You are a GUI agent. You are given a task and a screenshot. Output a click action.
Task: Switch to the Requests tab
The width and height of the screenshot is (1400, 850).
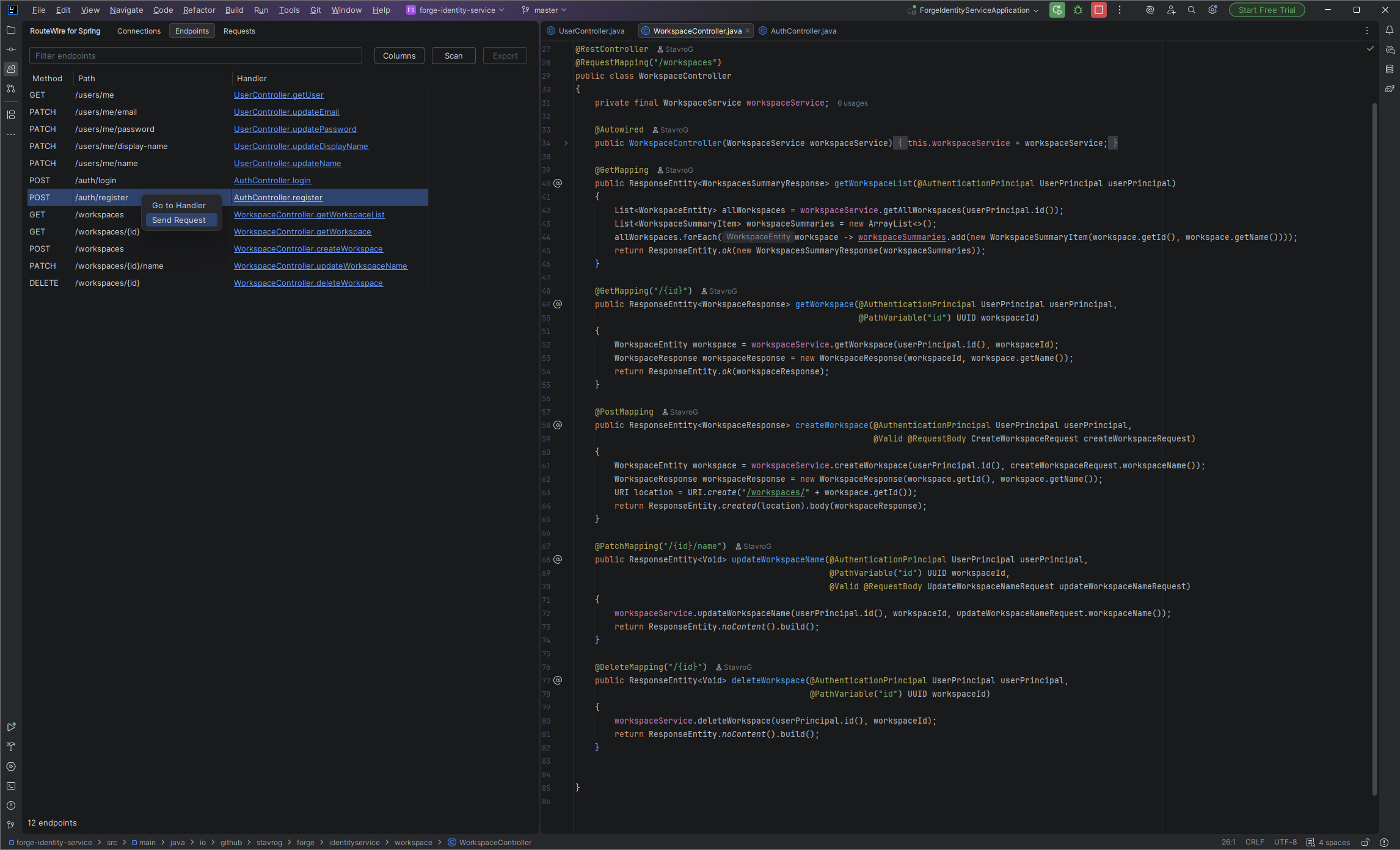(x=239, y=31)
